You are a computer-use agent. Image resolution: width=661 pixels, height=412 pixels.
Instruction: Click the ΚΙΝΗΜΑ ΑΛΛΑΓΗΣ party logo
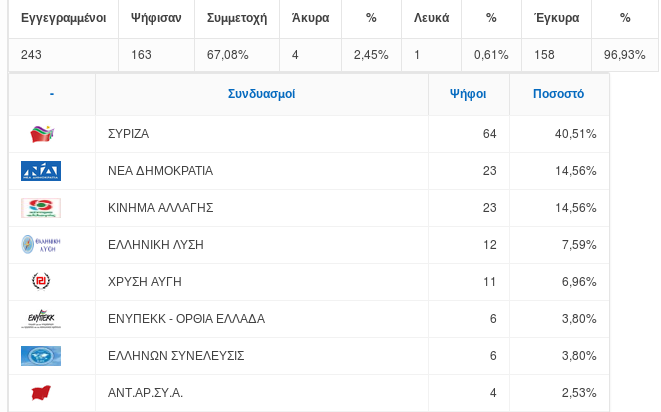pos(41,208)
